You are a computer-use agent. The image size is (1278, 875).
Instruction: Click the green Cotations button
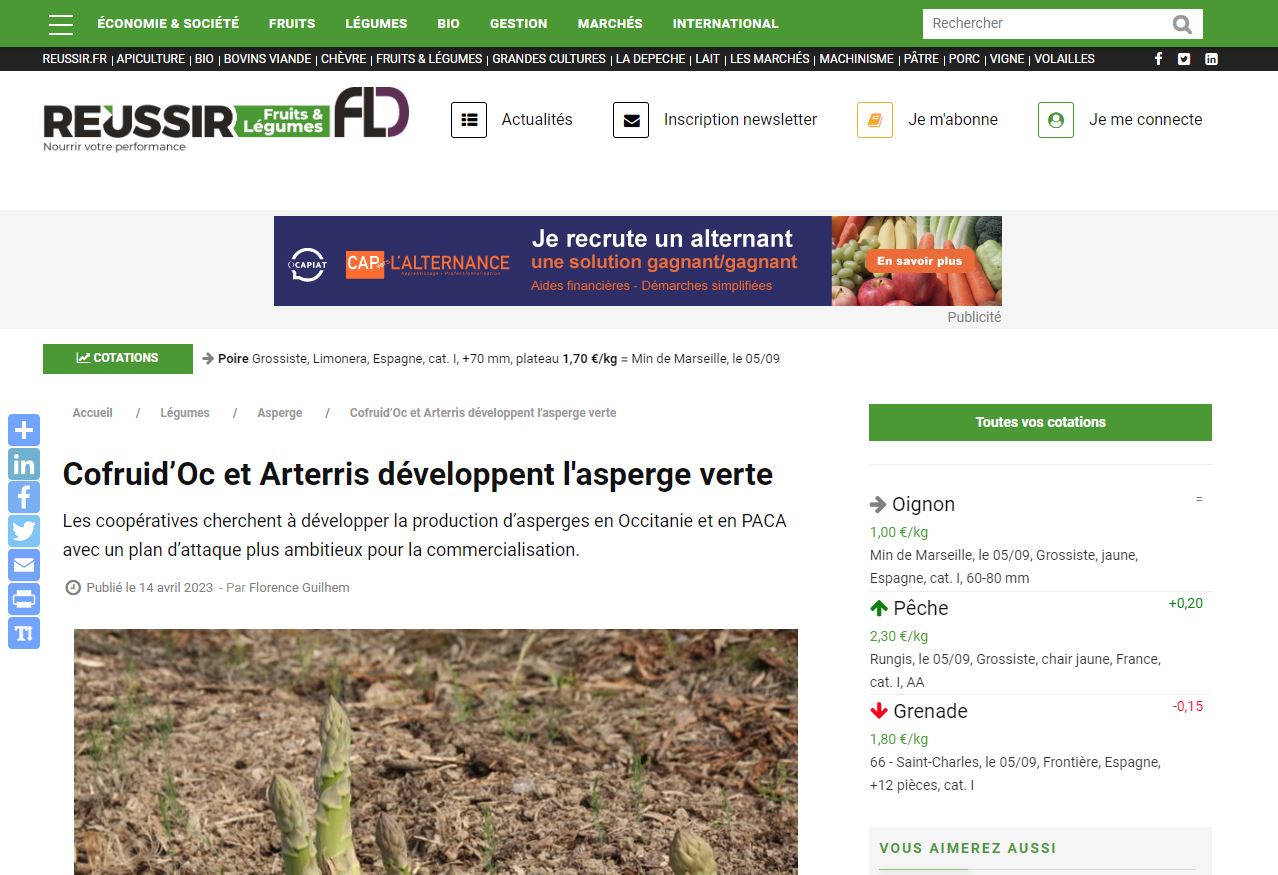tap(118, 358)
